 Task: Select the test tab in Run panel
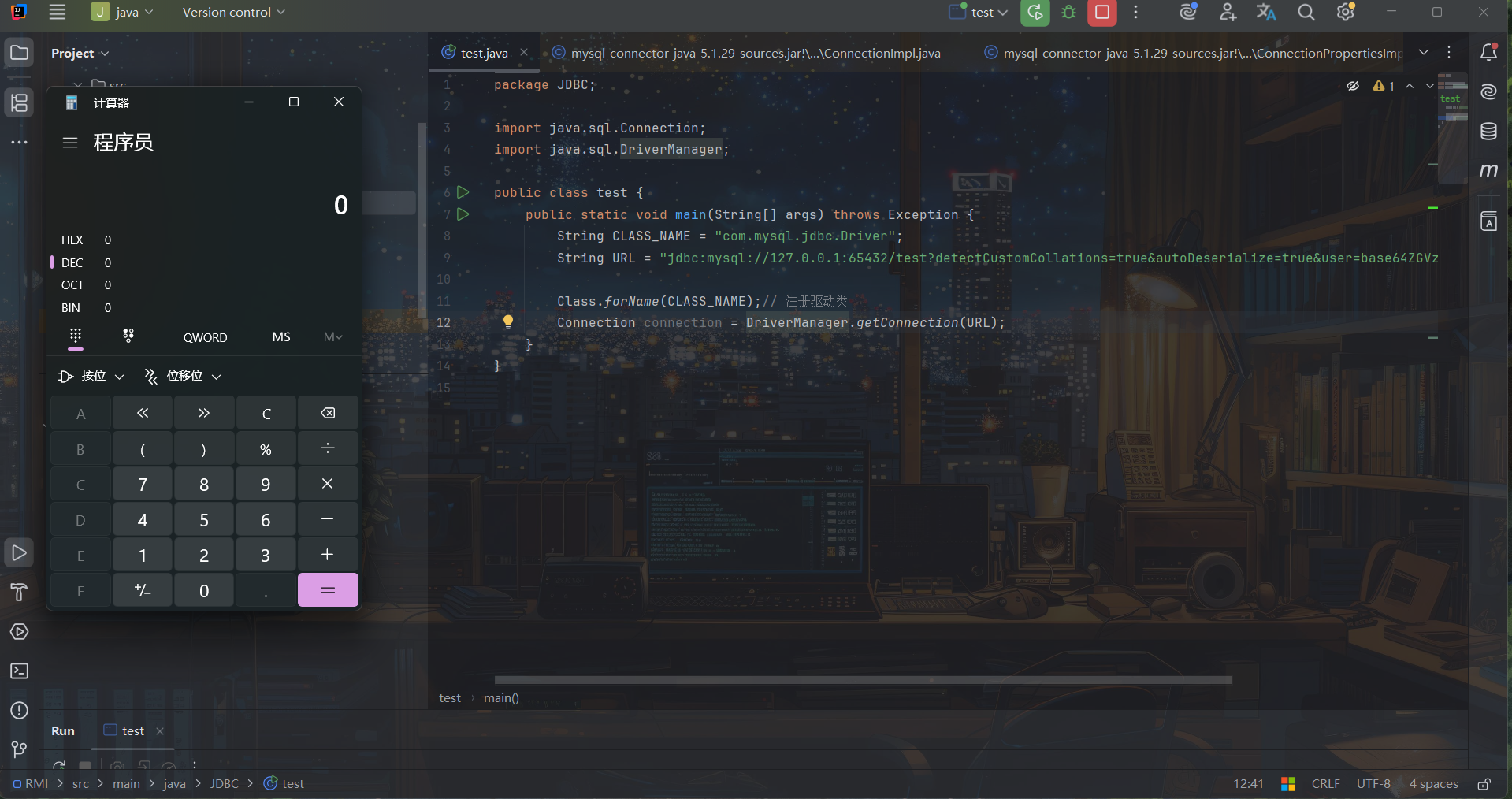(x=132, y=731)
